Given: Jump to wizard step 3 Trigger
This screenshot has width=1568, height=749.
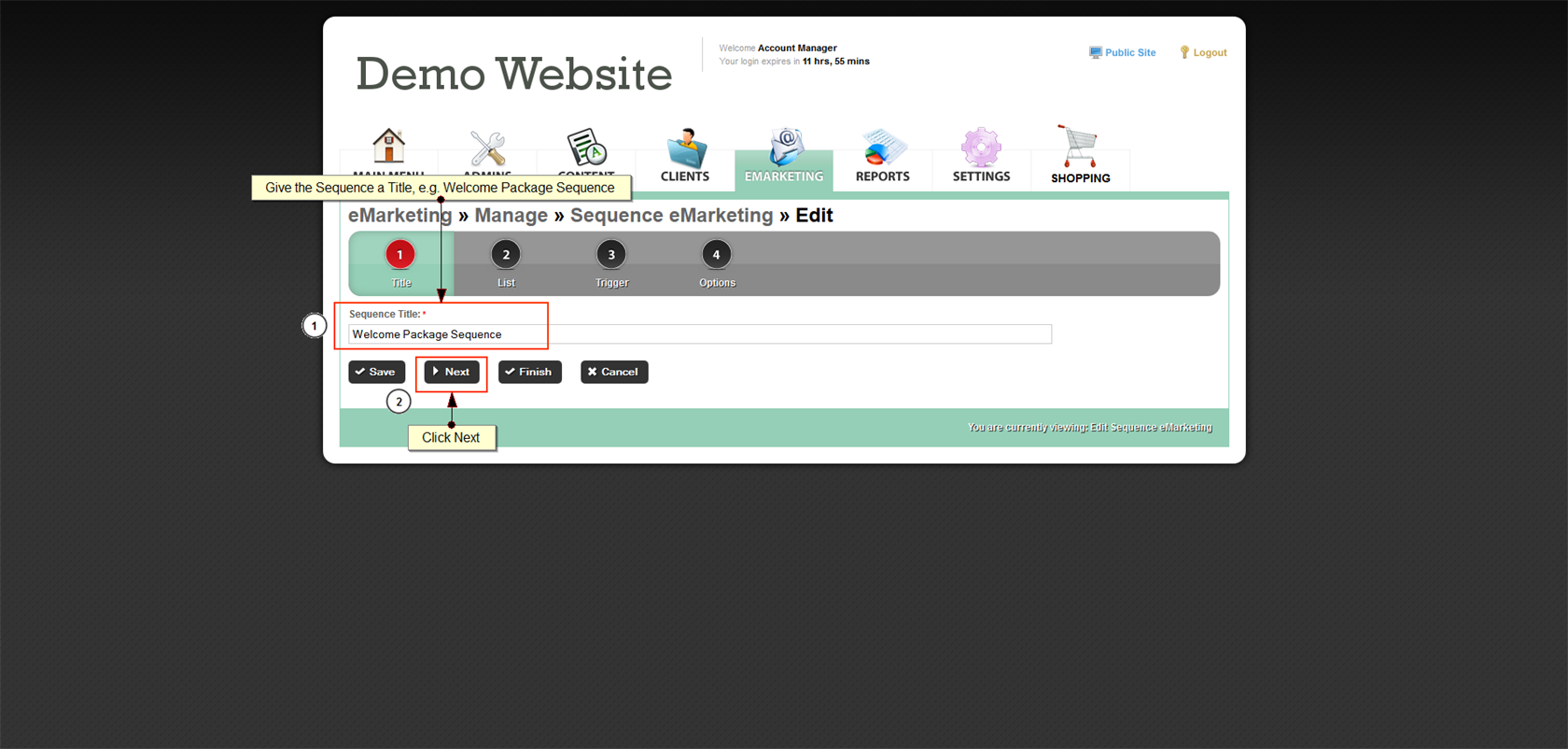Looking at the screenshot, I should coord(611,255).
